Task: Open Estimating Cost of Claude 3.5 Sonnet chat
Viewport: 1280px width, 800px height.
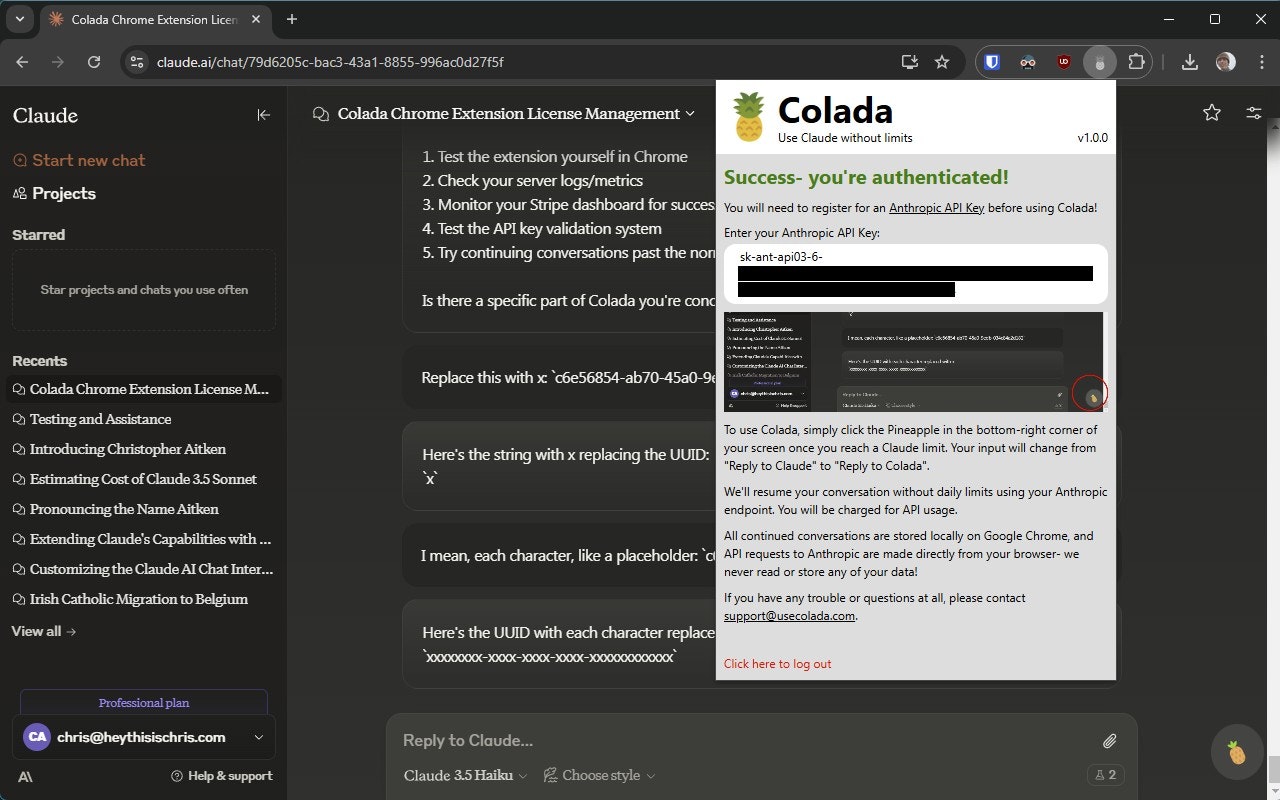Action: (143, 479)
